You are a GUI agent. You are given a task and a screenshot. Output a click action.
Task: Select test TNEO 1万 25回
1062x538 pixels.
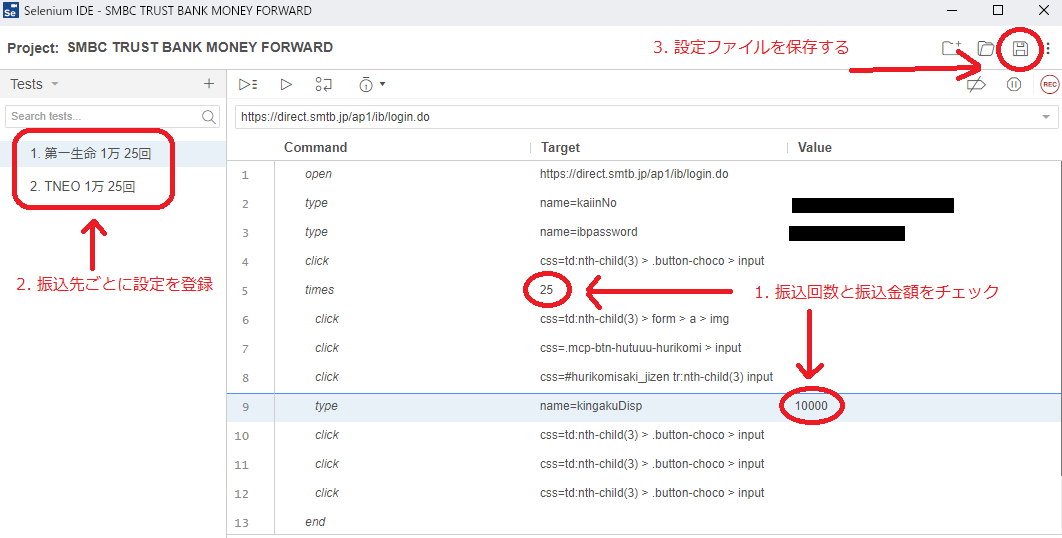[x=82, y=186]
